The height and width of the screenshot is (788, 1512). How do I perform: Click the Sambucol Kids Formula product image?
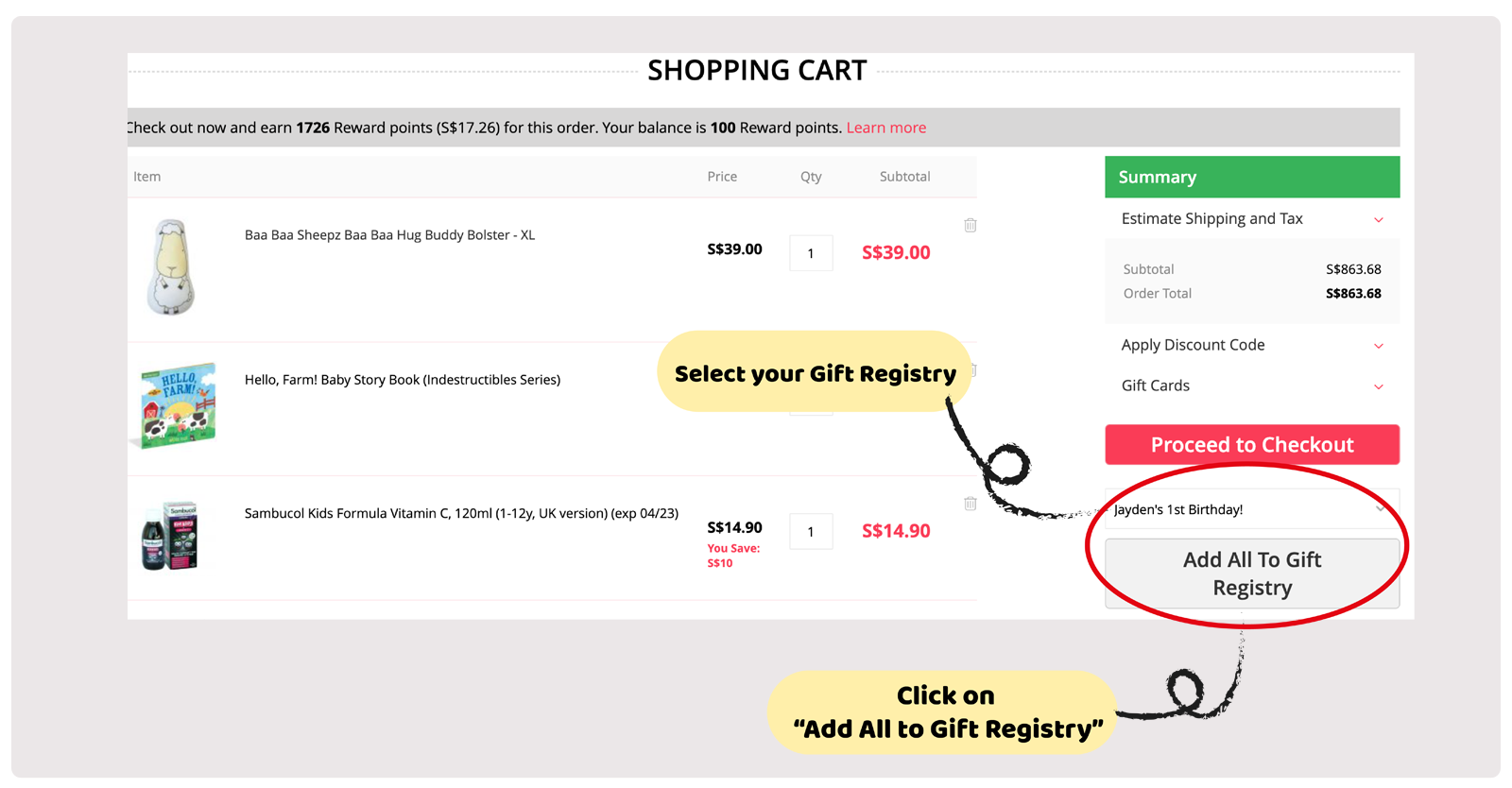pos(170,536)
